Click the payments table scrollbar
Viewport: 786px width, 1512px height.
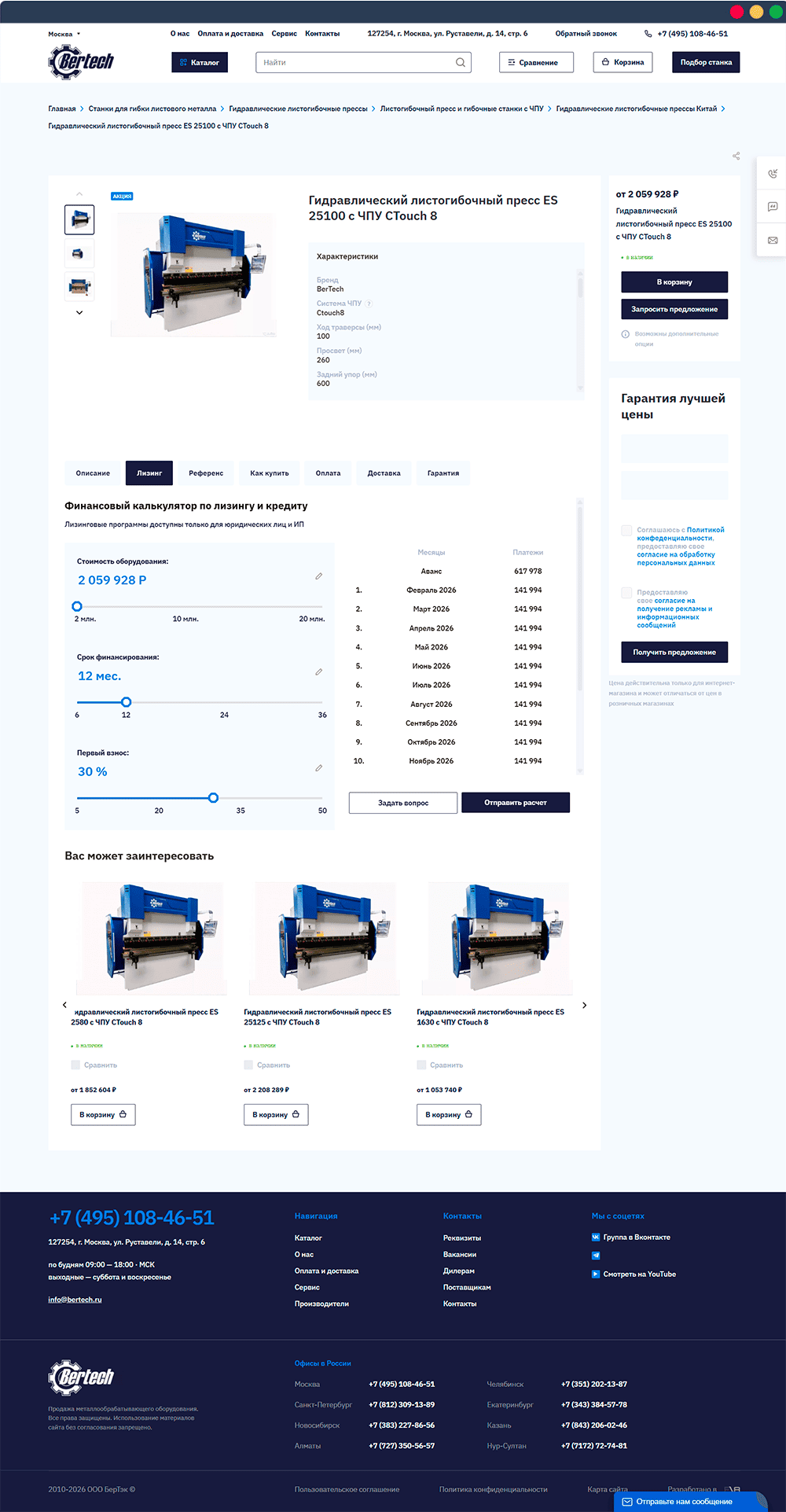coord(580,598)
